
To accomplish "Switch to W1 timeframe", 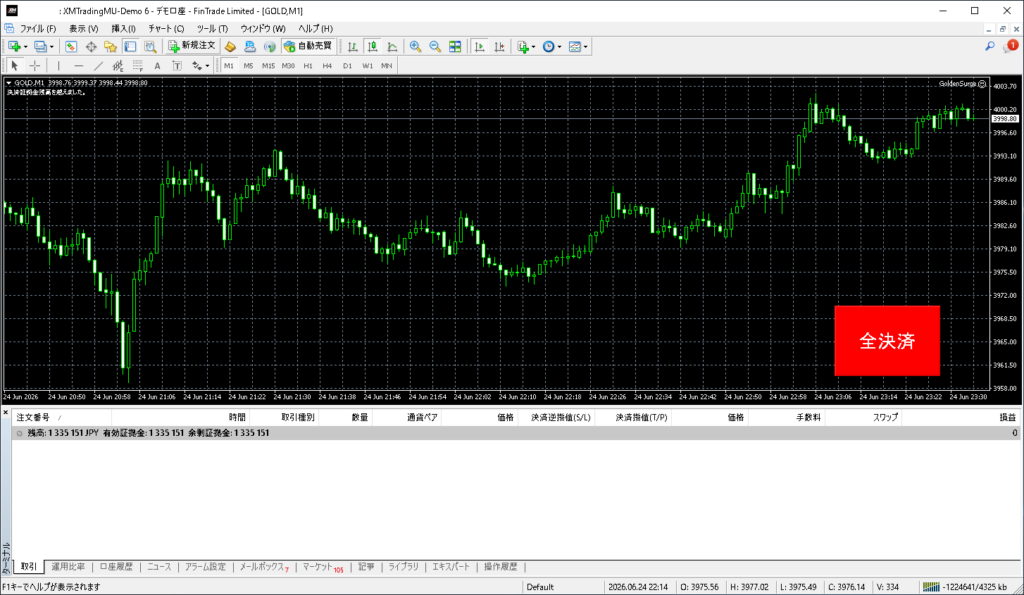I will (367, 65).
